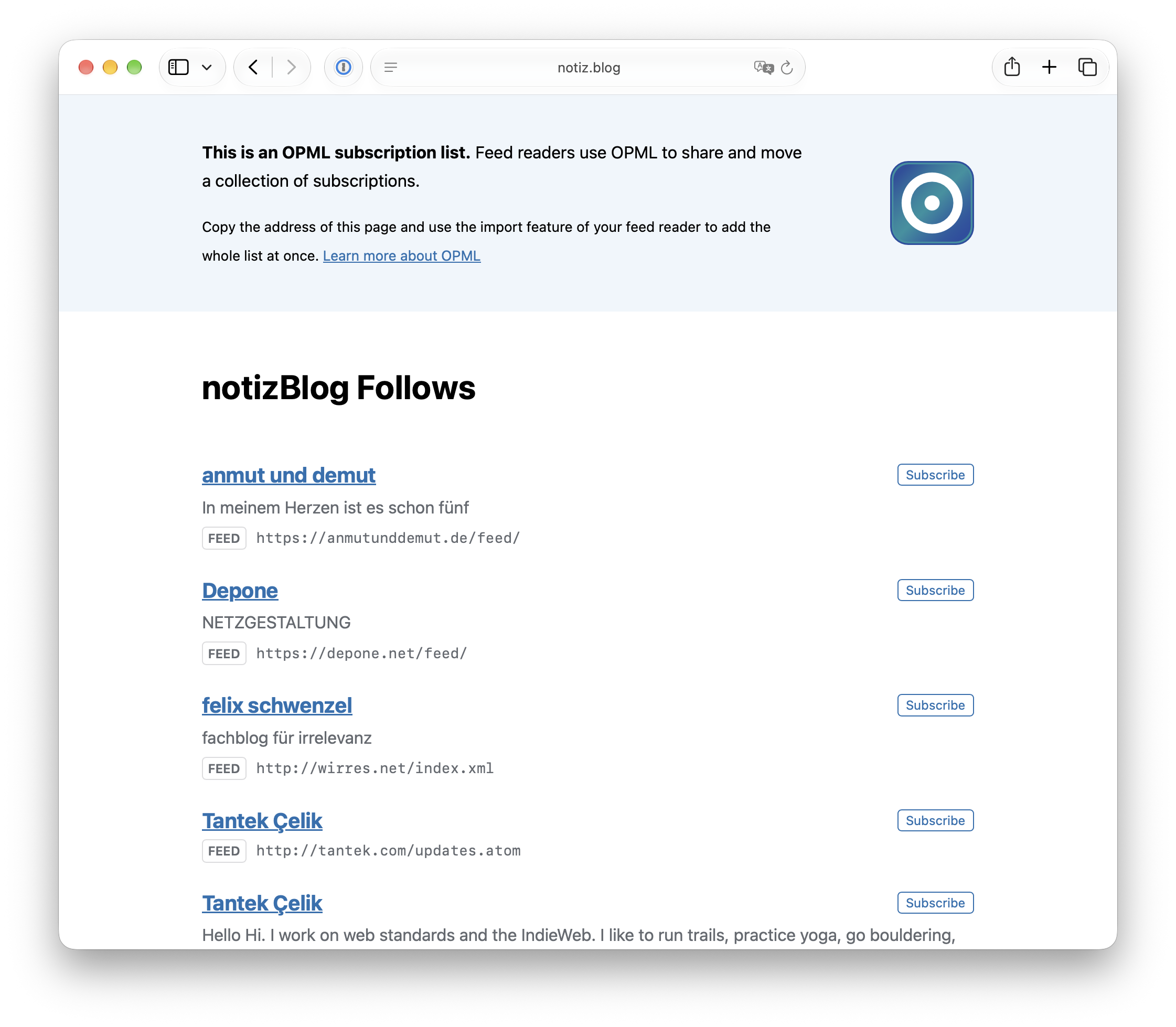Viewport: 1176px width, 1027px height.
Task: Select the wirres.net index.xml URL text
Action: tap(375, 768)
